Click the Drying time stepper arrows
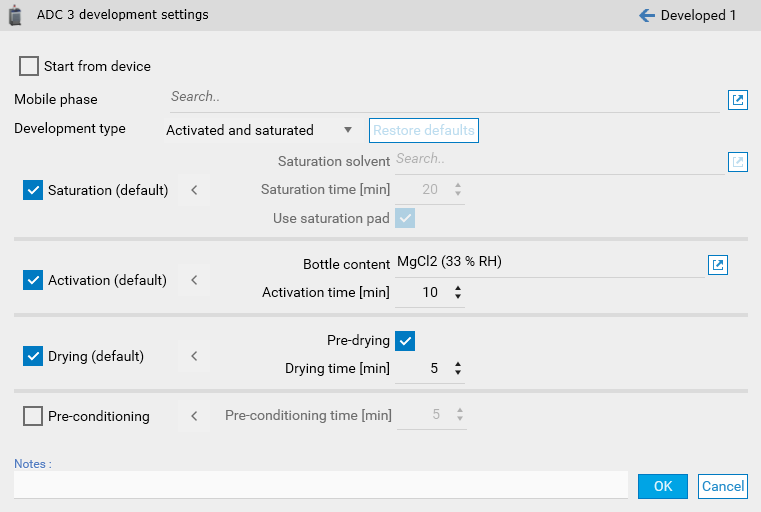761x512 pixels. pyautogui.click(x=458, y=369)
